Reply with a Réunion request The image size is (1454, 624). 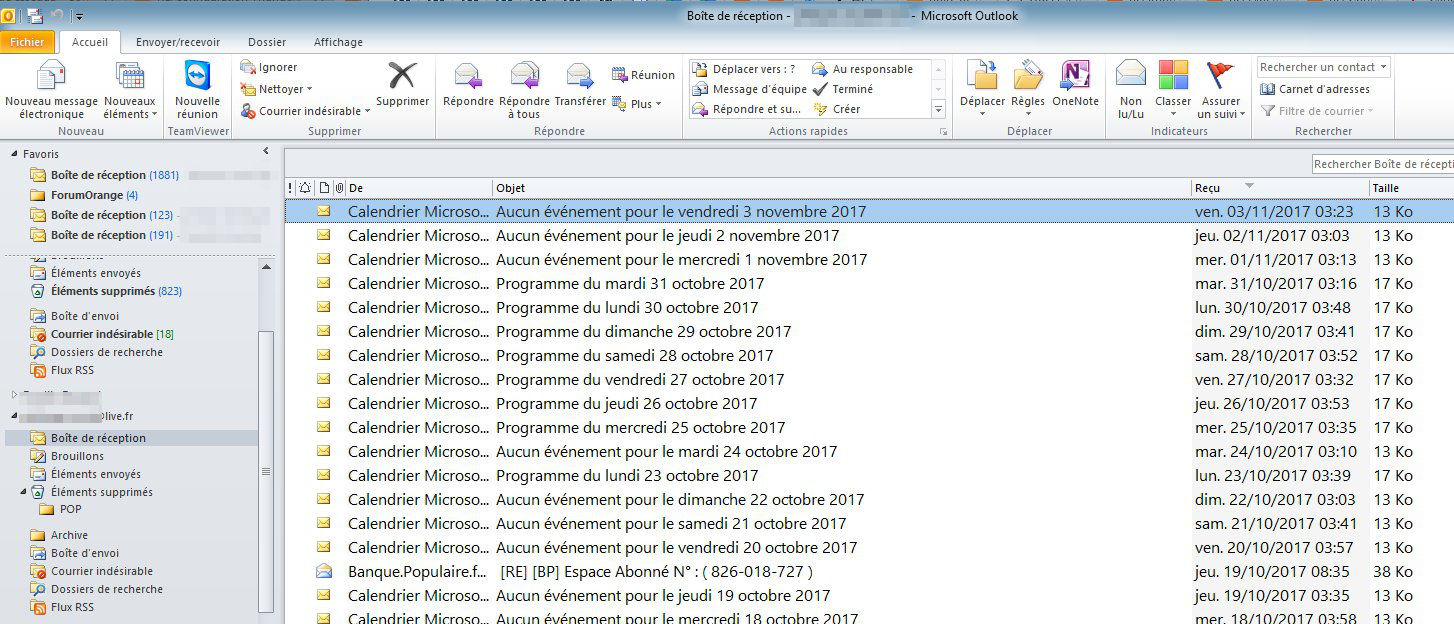643,75
